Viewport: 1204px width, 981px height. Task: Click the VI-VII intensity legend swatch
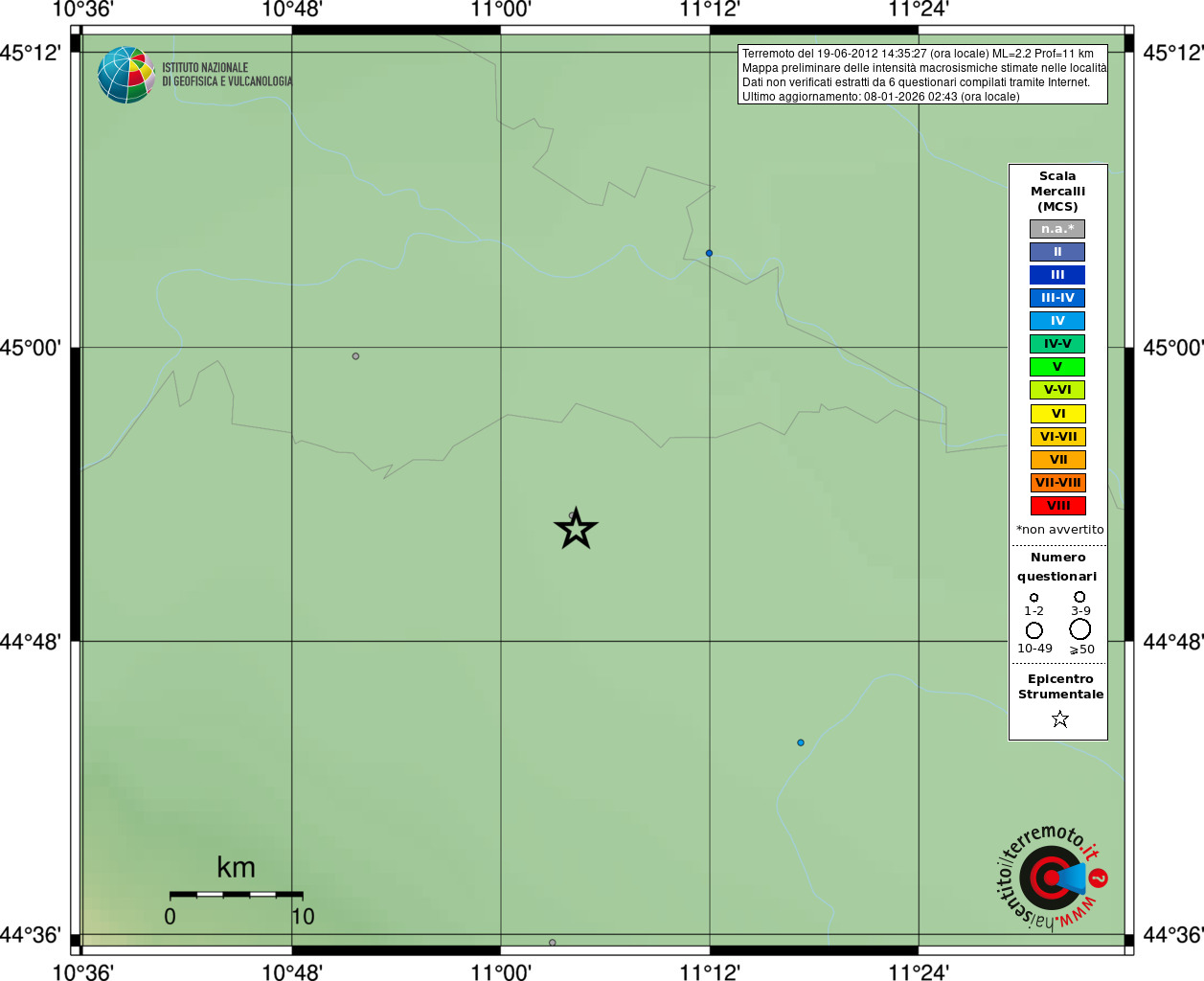(1058, 437)
